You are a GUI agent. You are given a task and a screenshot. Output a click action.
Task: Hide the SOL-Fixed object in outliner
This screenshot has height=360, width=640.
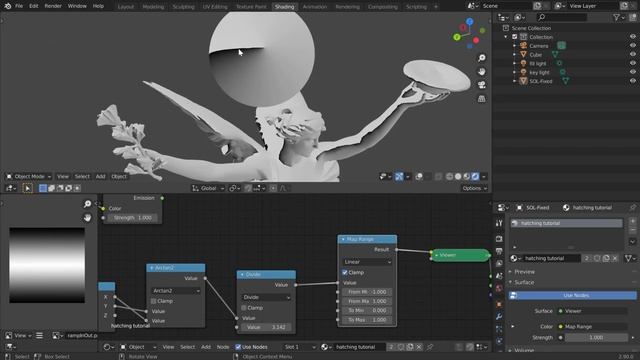pyautogui.click(x=633, y=81)
